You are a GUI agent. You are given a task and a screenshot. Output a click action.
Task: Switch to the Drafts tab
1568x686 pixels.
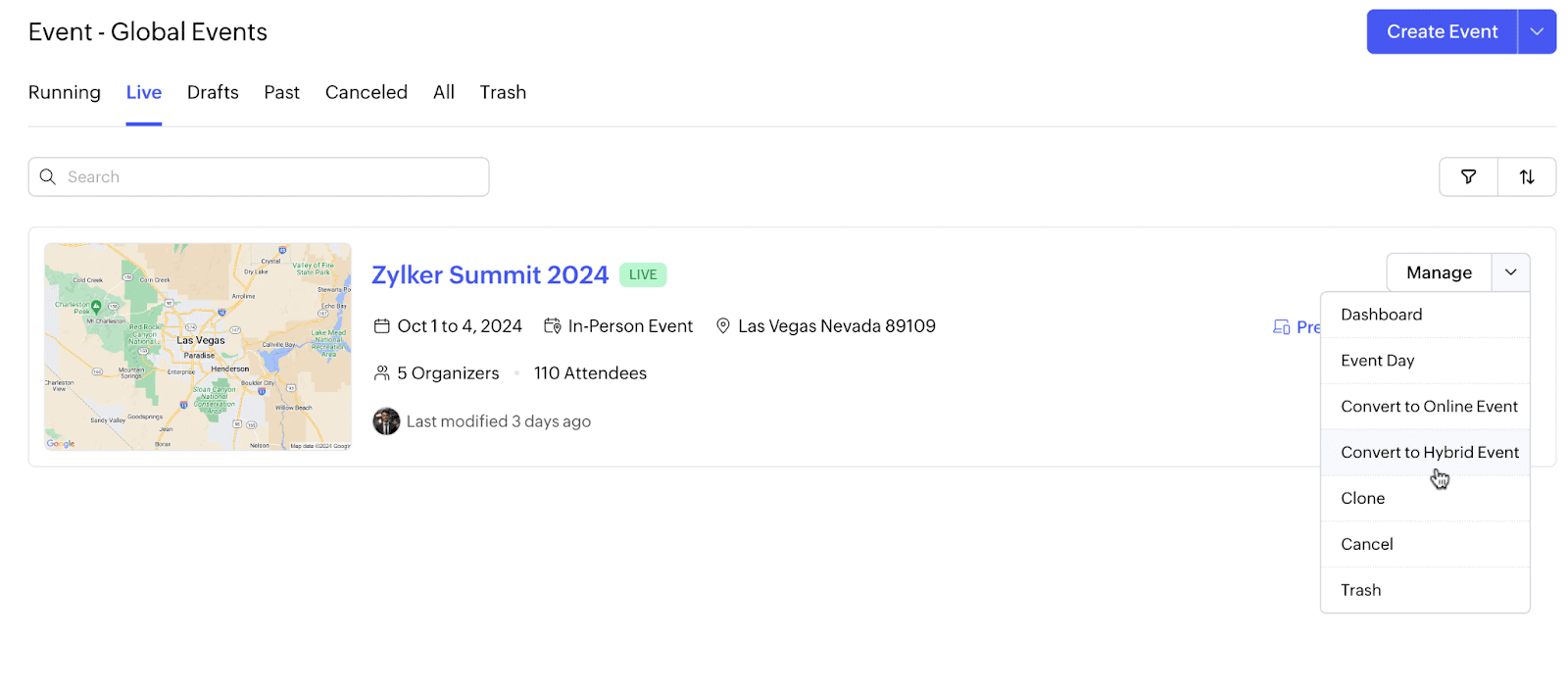(x=212, y=92)
